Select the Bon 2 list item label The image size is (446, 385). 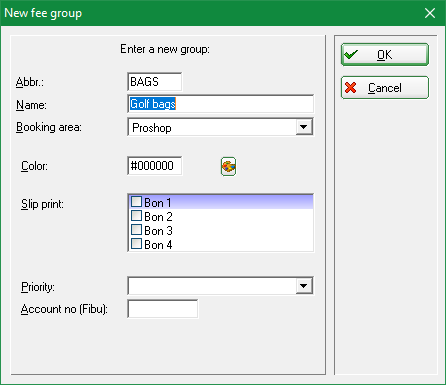(x=158, y=217)
